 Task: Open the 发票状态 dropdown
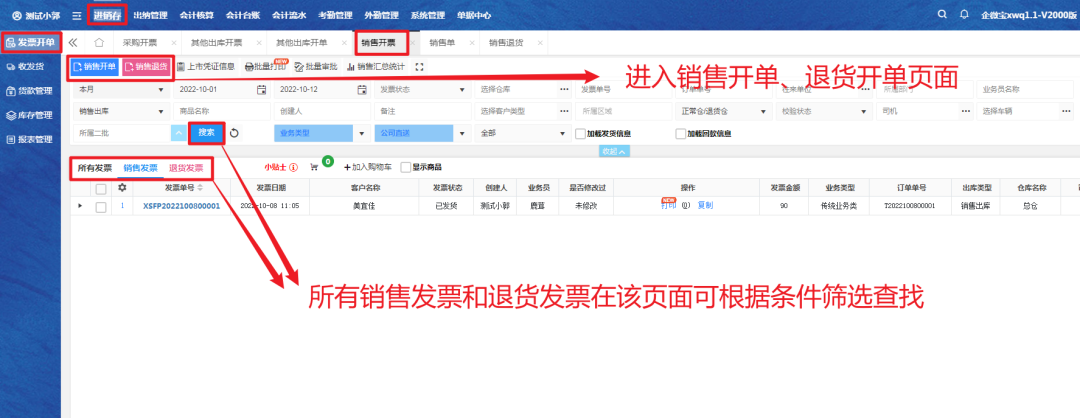point(420,89)
